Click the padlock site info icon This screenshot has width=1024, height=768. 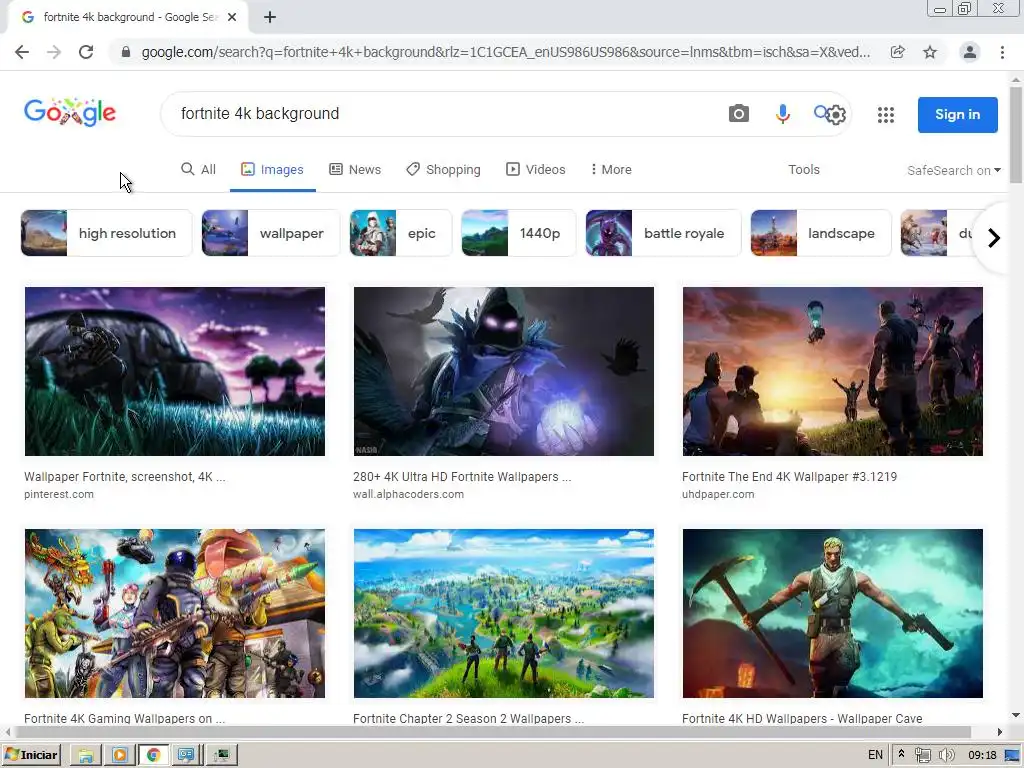(x=126, y=52)
